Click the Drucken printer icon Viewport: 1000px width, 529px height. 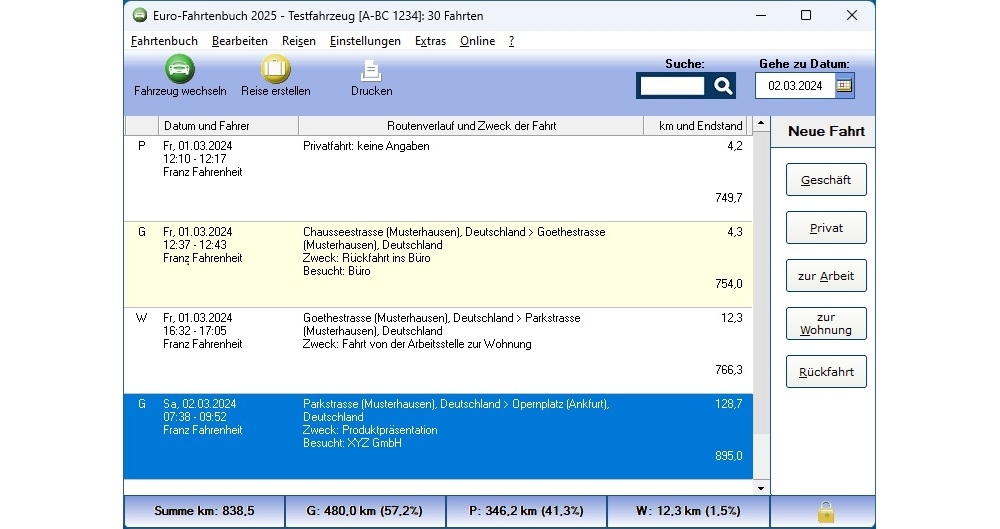(371, 70)
